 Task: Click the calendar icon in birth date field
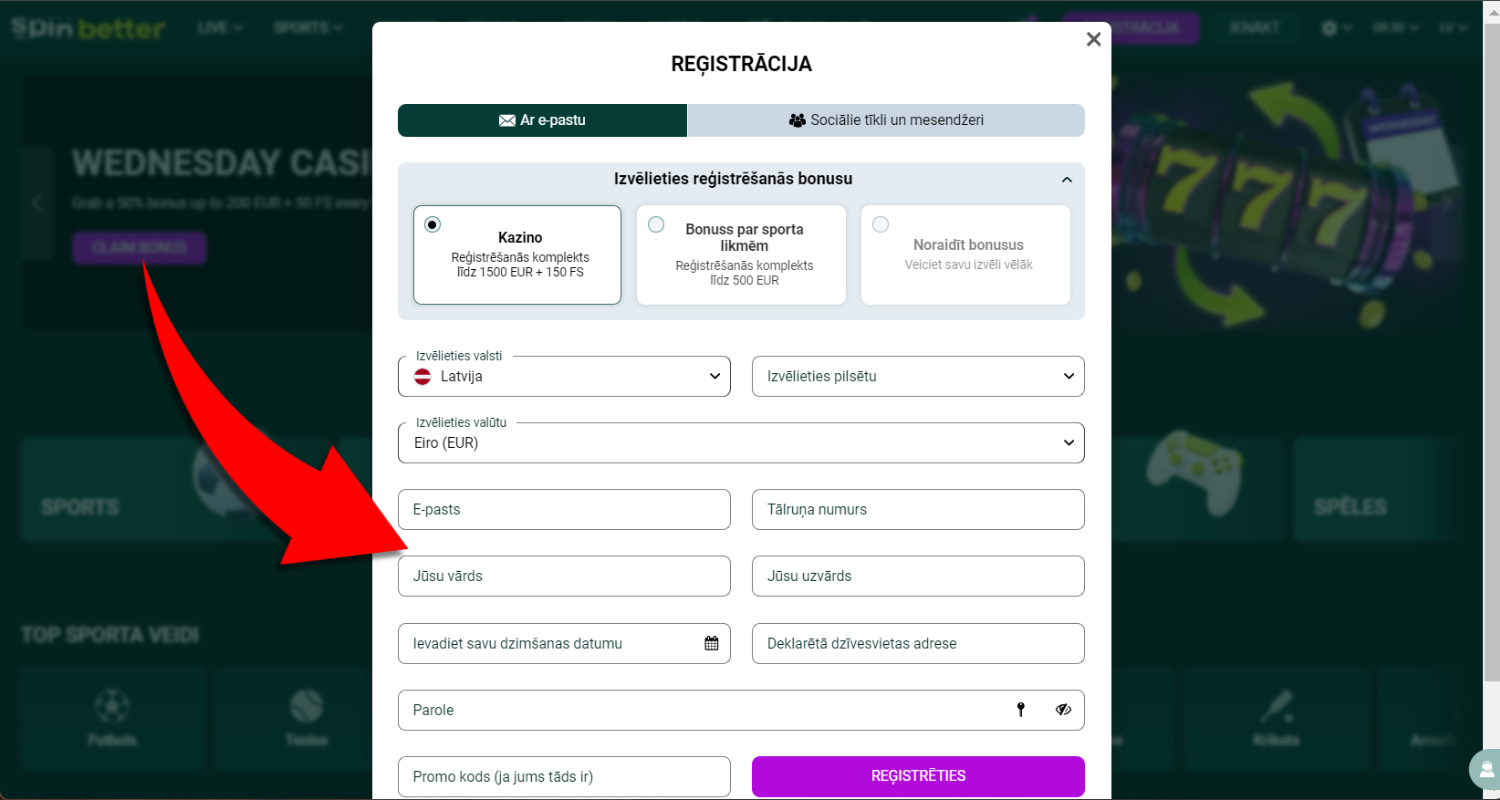[711, 643]
